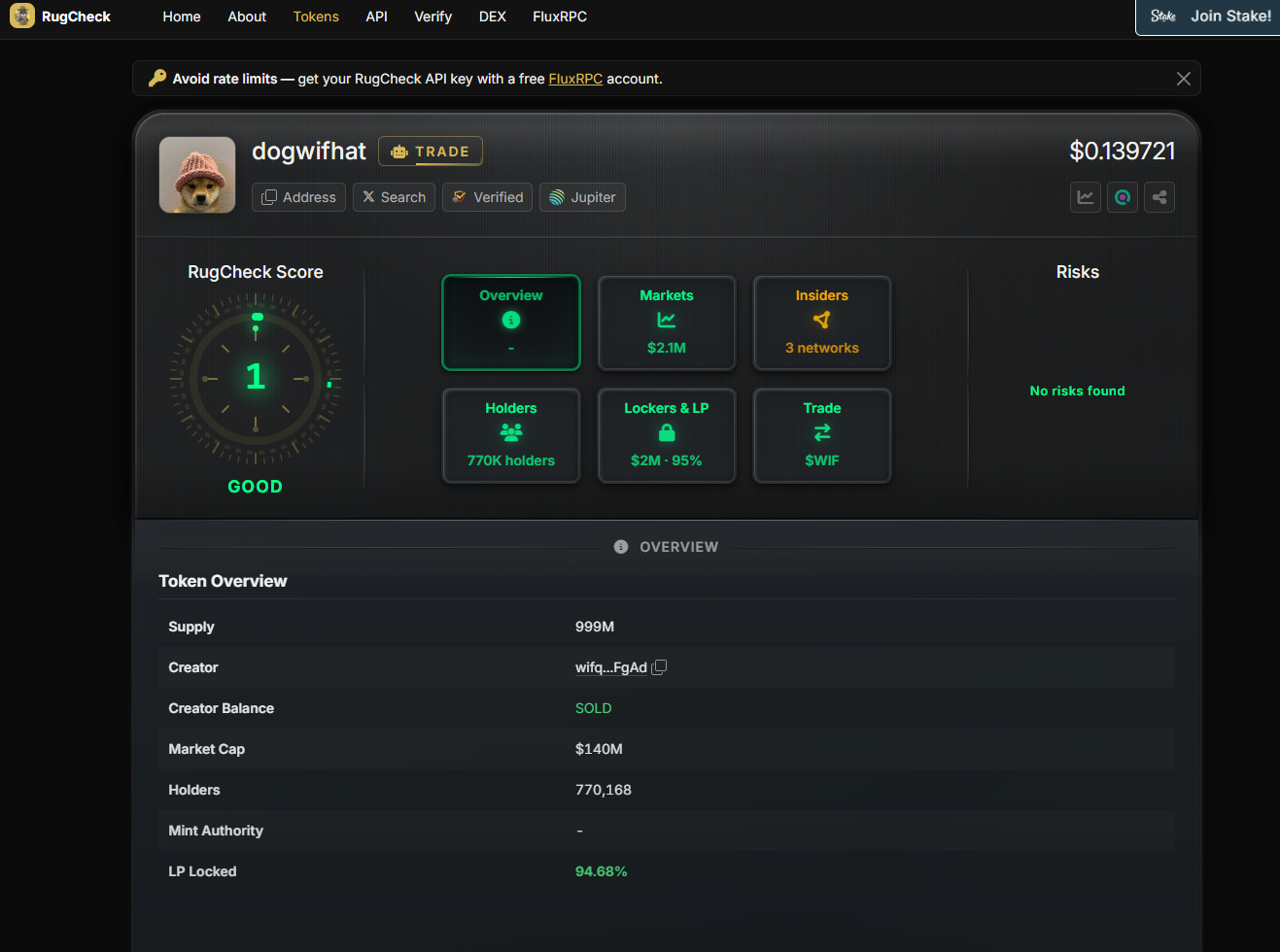The image size is (1280, 952).
Task: Open the Markets card
Action: (667, 323)
